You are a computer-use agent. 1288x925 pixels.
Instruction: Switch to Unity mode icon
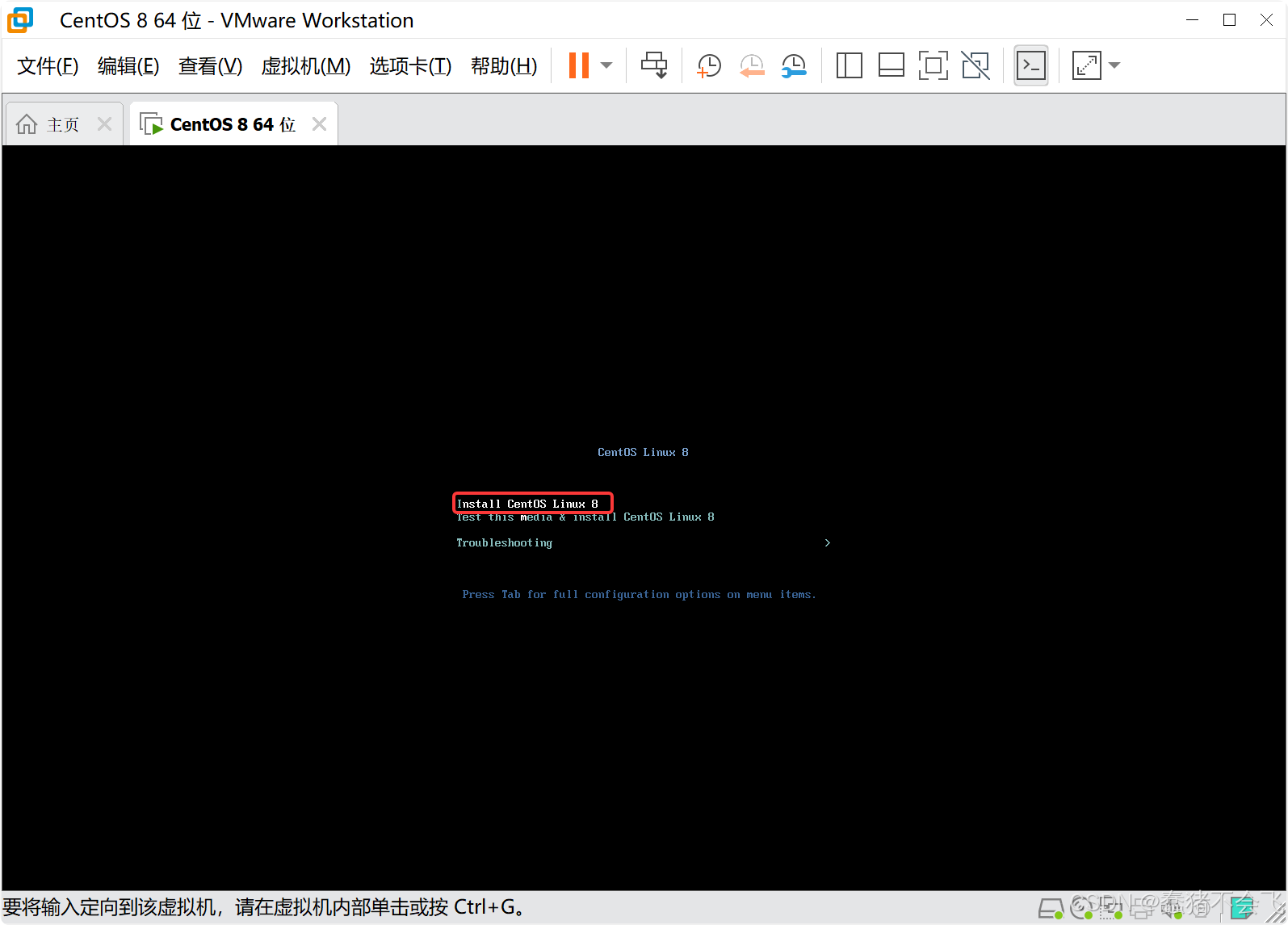975,65
